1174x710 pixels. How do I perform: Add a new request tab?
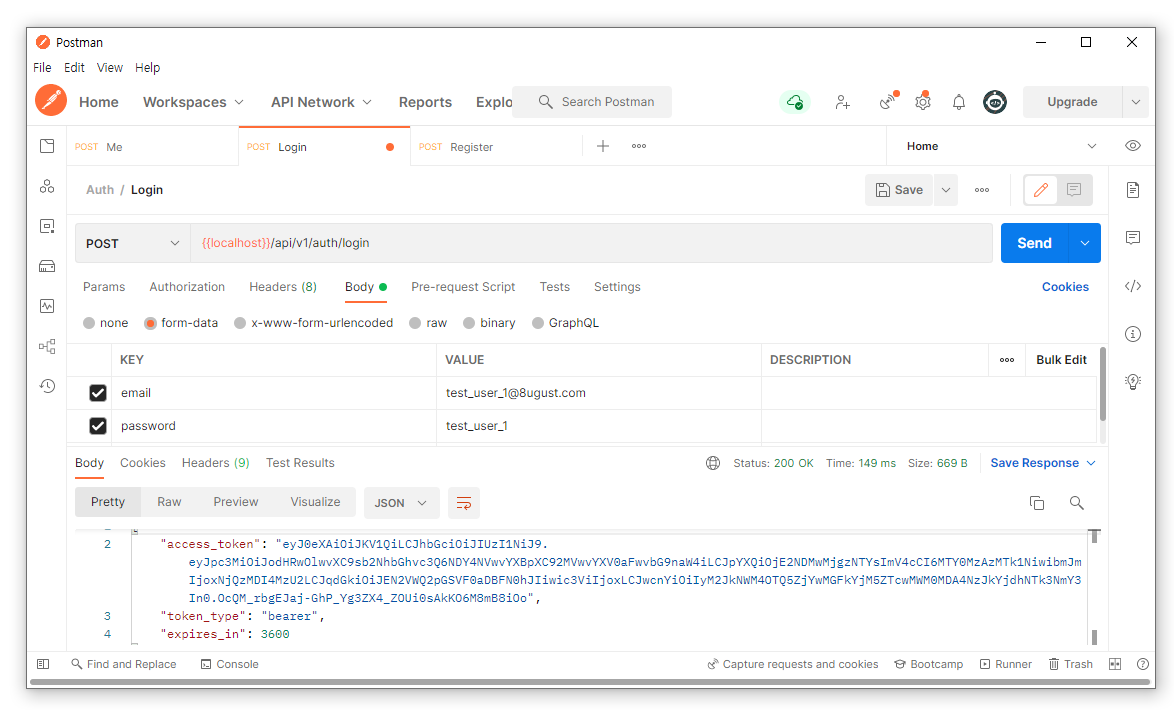[x=603, y=146]
